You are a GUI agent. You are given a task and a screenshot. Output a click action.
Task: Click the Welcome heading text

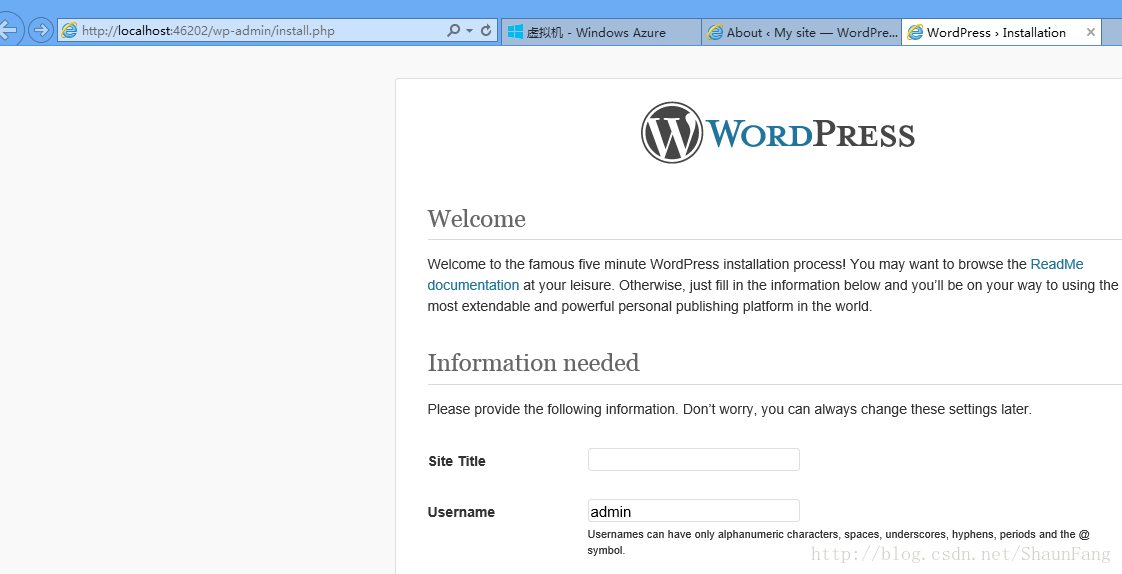click(477, 219)
